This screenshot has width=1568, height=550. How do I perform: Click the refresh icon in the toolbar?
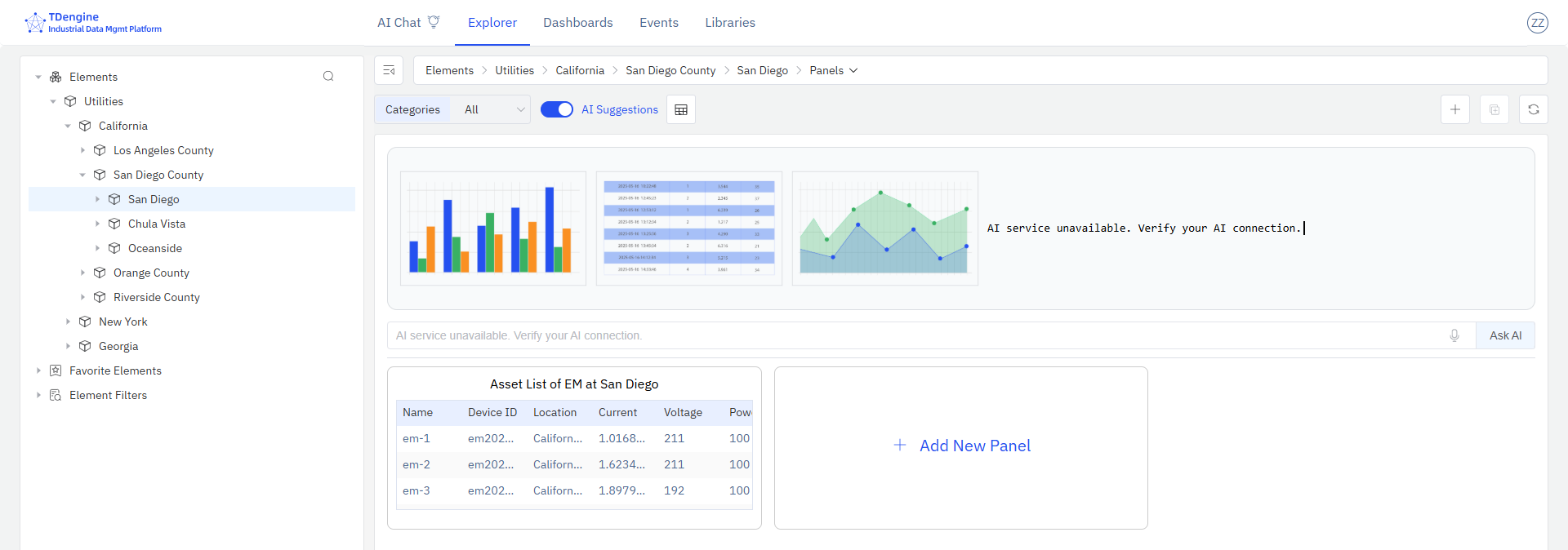[x=1533, y=109]
